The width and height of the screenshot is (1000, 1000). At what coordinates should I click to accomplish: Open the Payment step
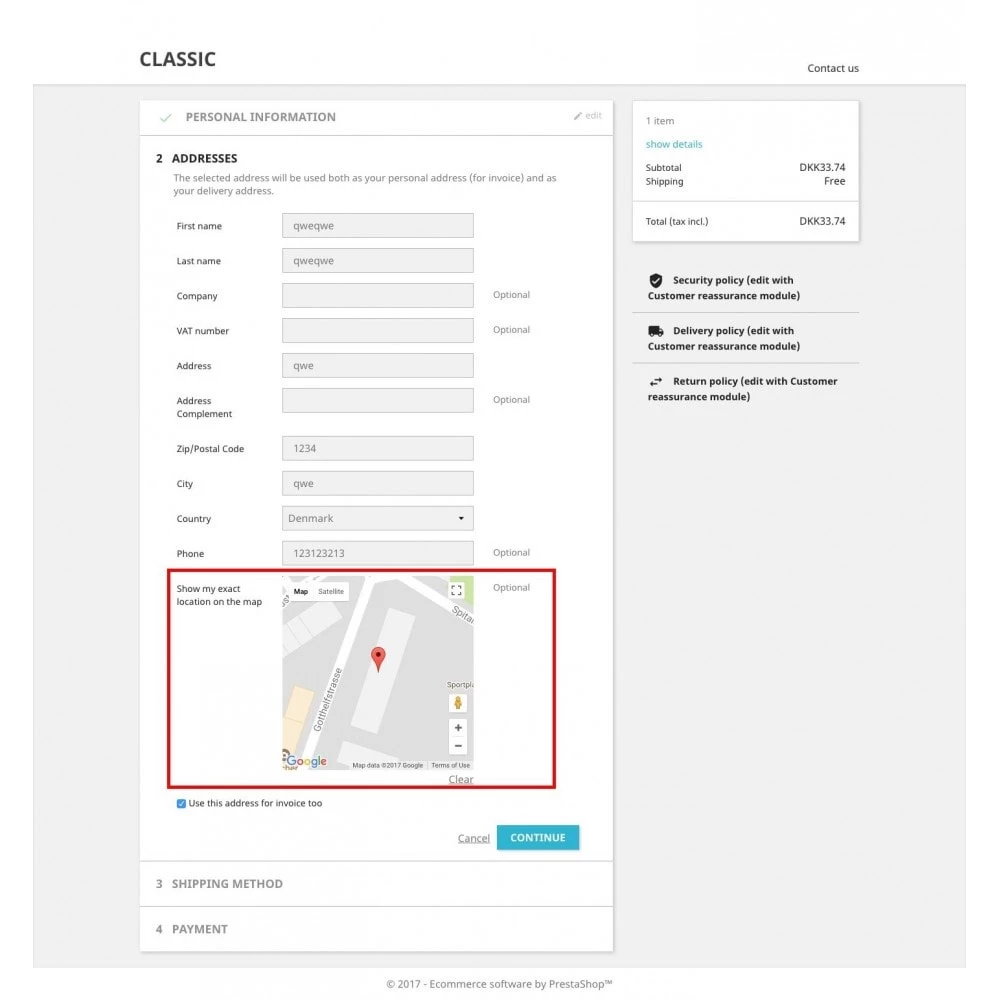[376, 929]
